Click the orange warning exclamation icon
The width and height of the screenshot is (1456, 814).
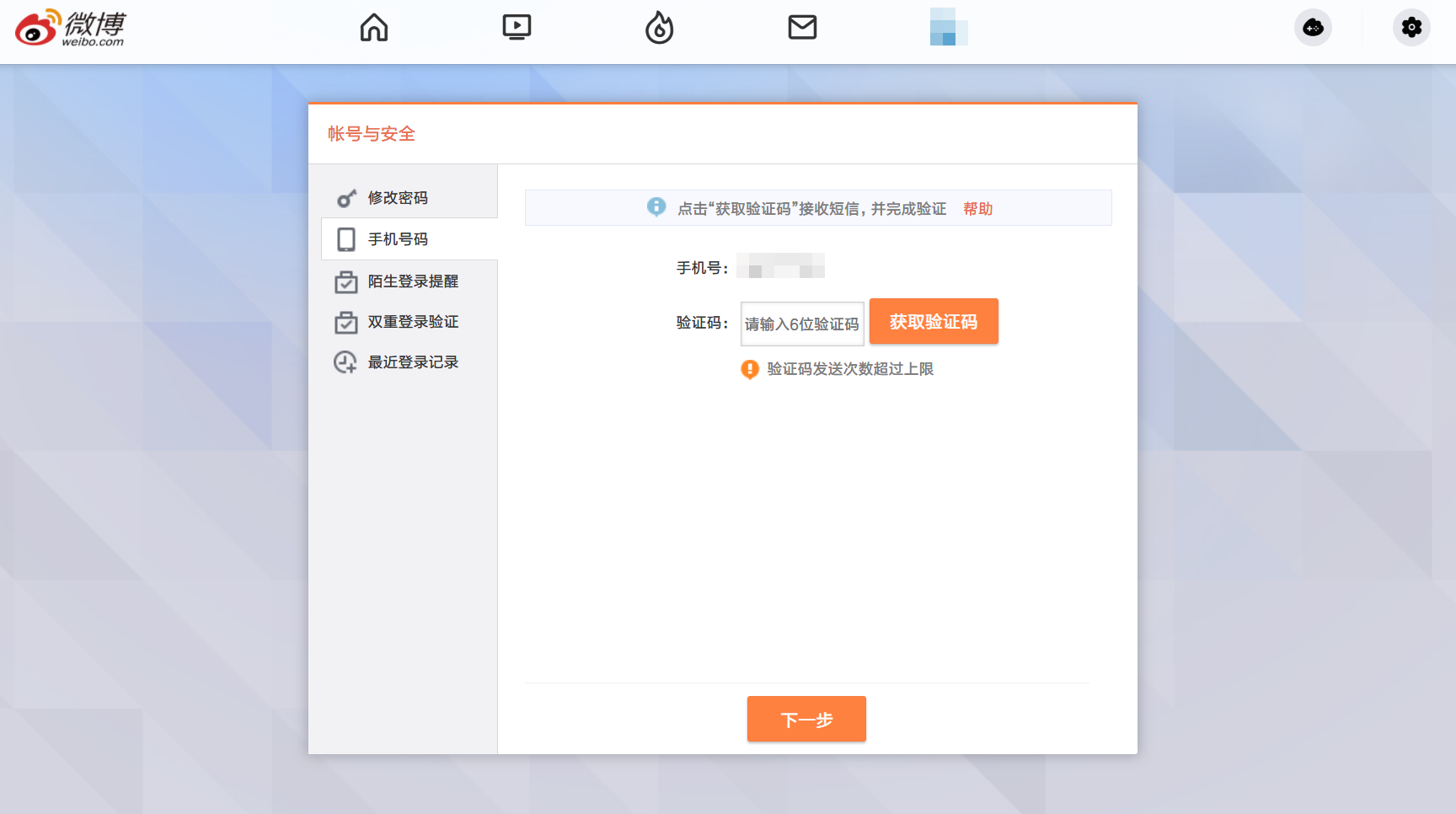750,369
